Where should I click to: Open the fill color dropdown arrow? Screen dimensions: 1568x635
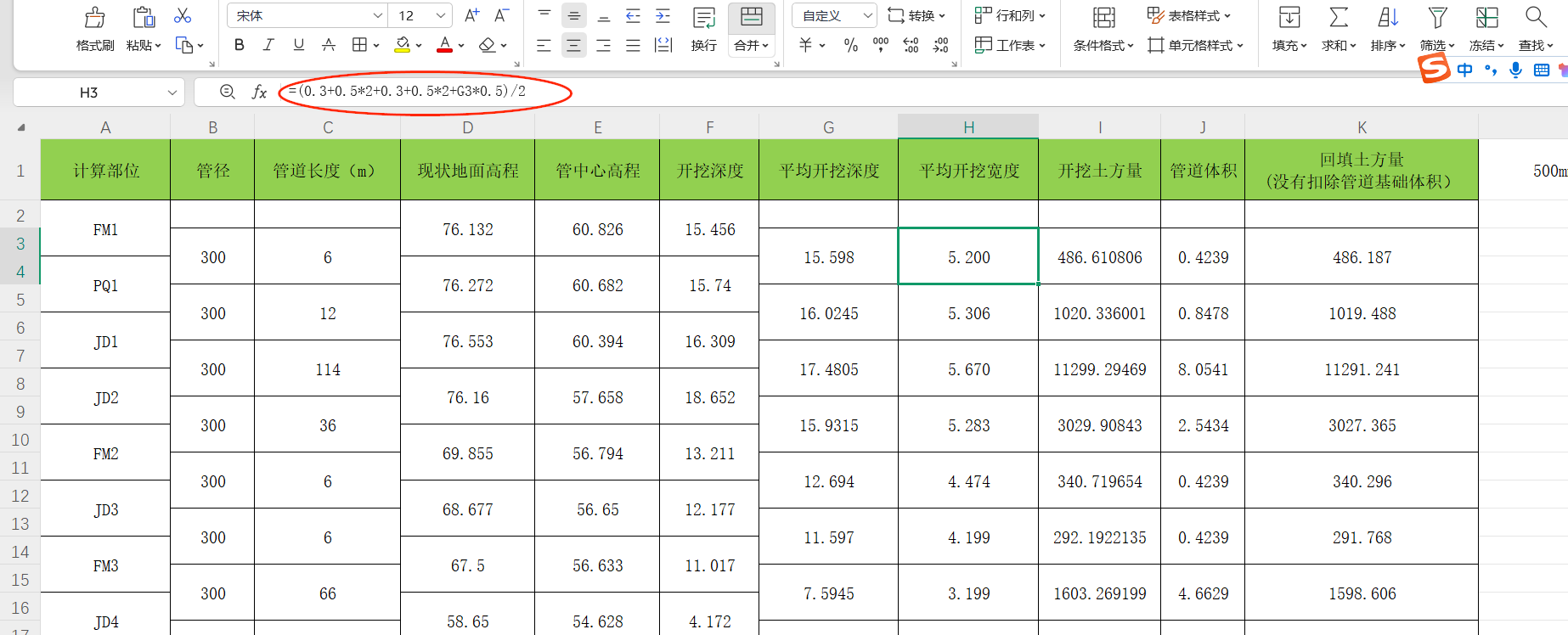[419, 46]
